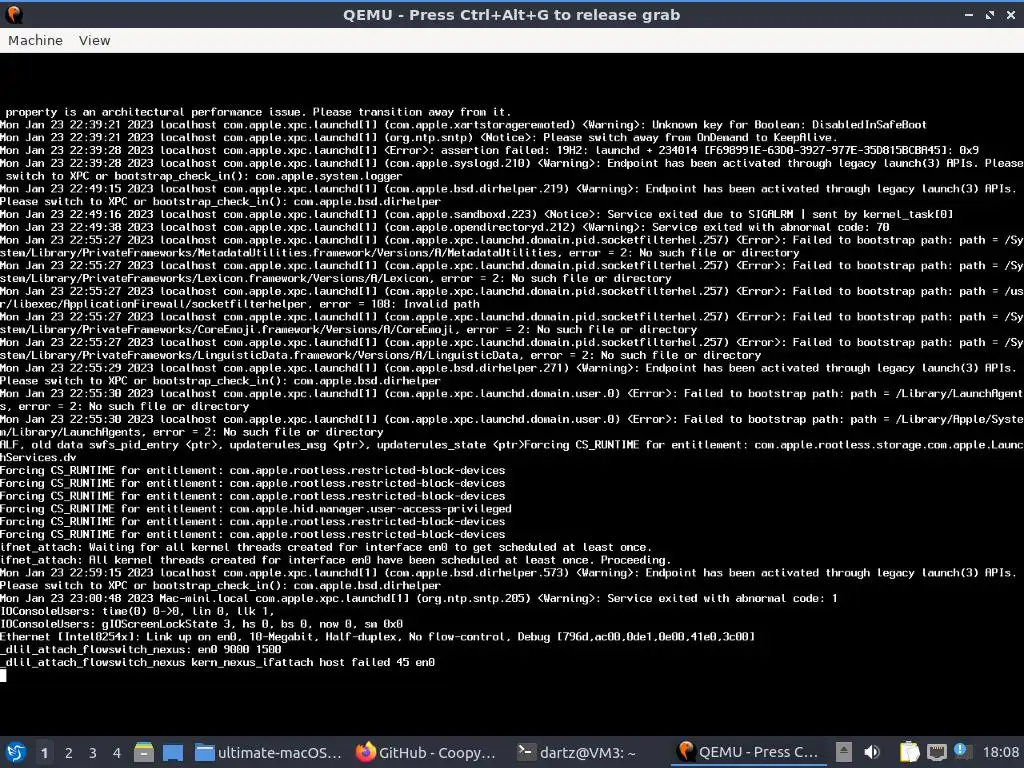Select the QEMU taskbar entry
The image size is (1024, 768).
click(748, 752)
